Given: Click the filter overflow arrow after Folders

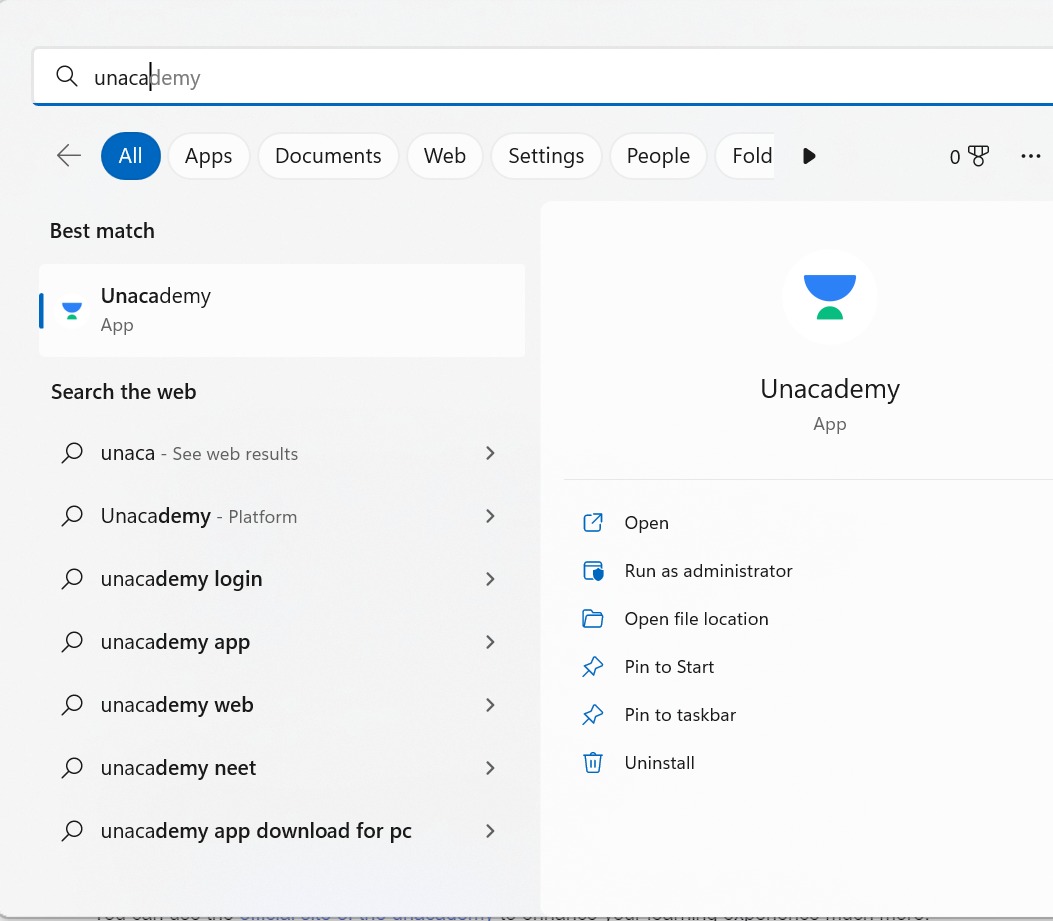Looking at the screenshot, I should [809, 156].
